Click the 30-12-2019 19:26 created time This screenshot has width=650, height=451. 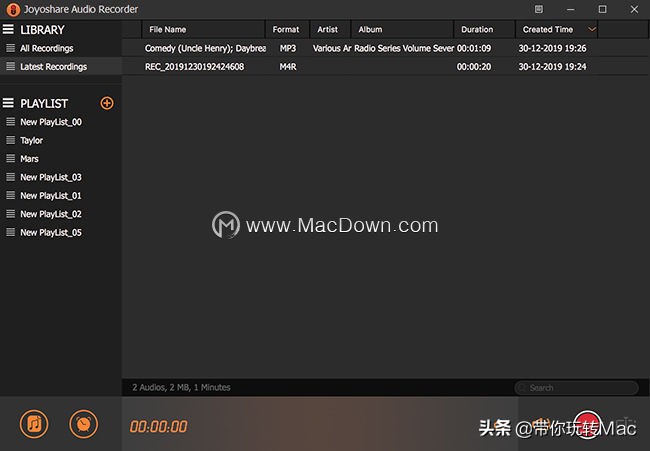552,48
